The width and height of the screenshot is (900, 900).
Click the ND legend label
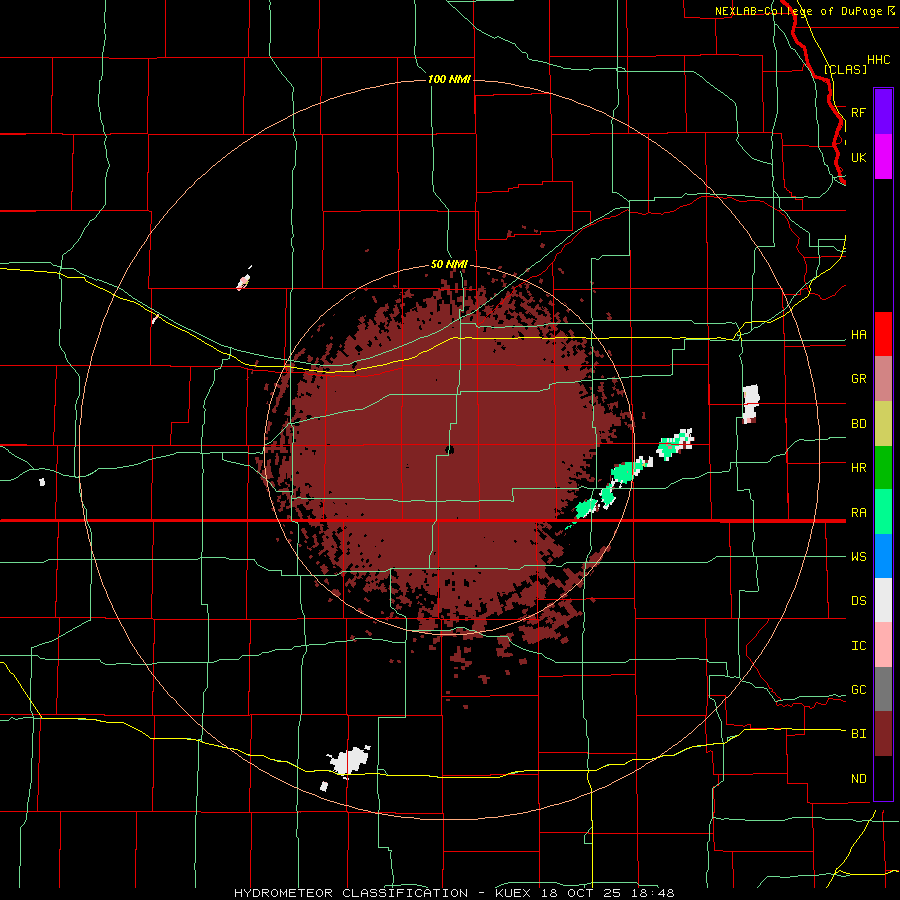point(858,779)
